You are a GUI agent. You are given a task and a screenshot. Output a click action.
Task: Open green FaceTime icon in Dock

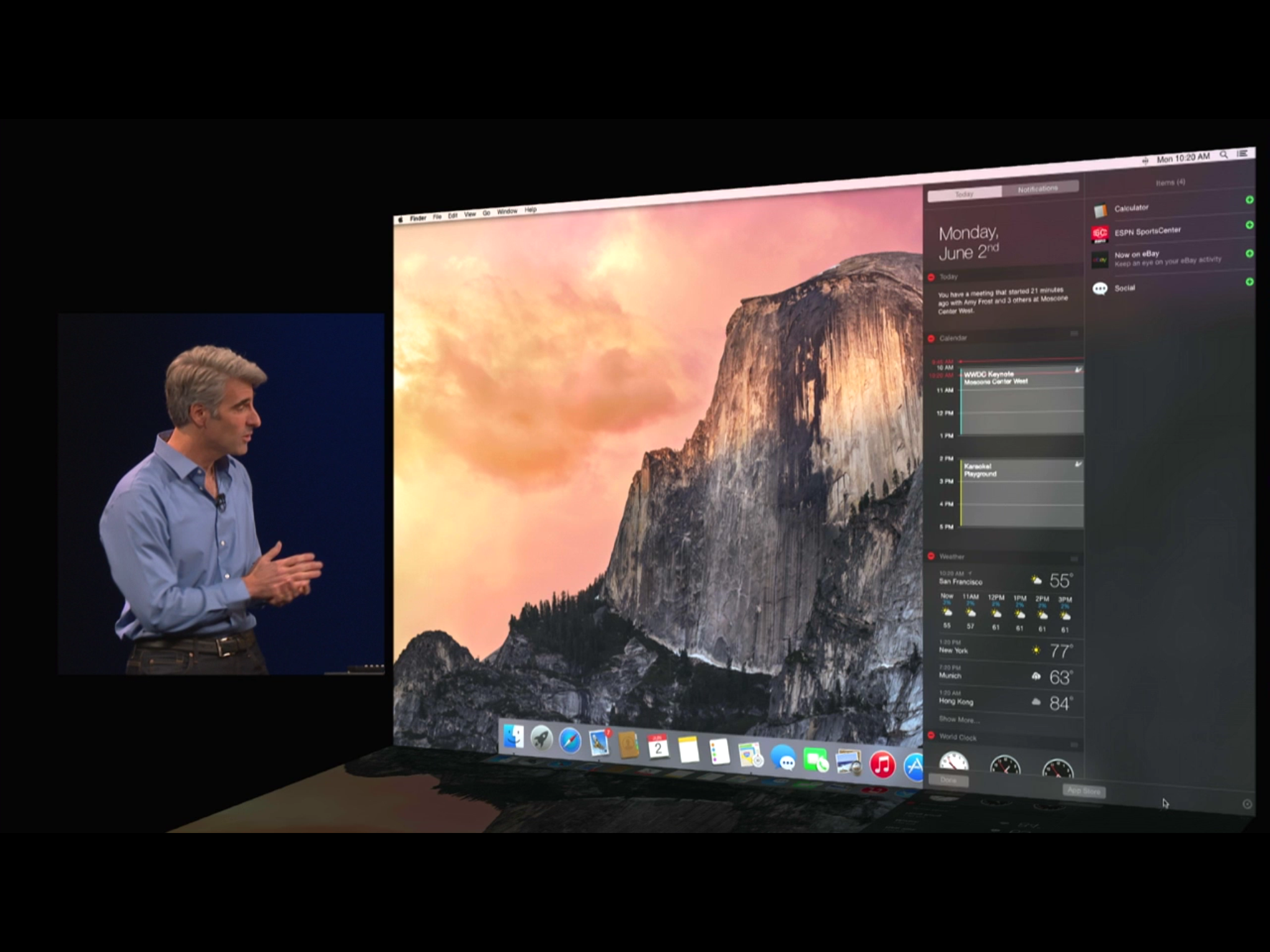[815, 760]
